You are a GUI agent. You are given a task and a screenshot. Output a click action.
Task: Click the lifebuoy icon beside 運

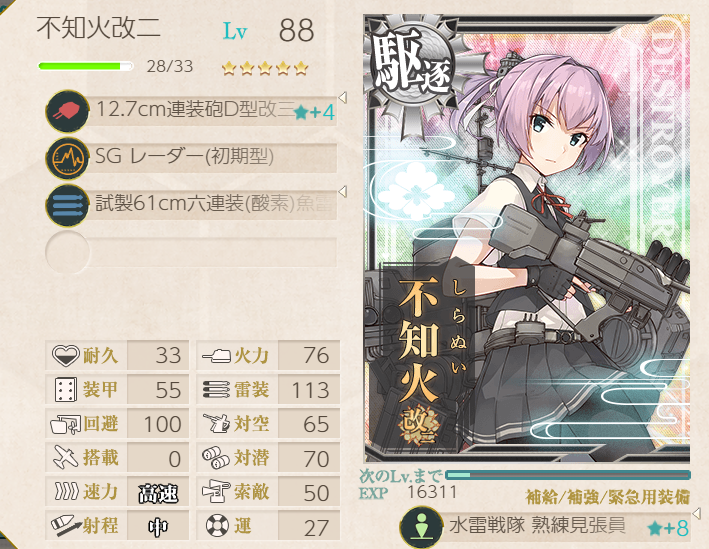[217, 525]
